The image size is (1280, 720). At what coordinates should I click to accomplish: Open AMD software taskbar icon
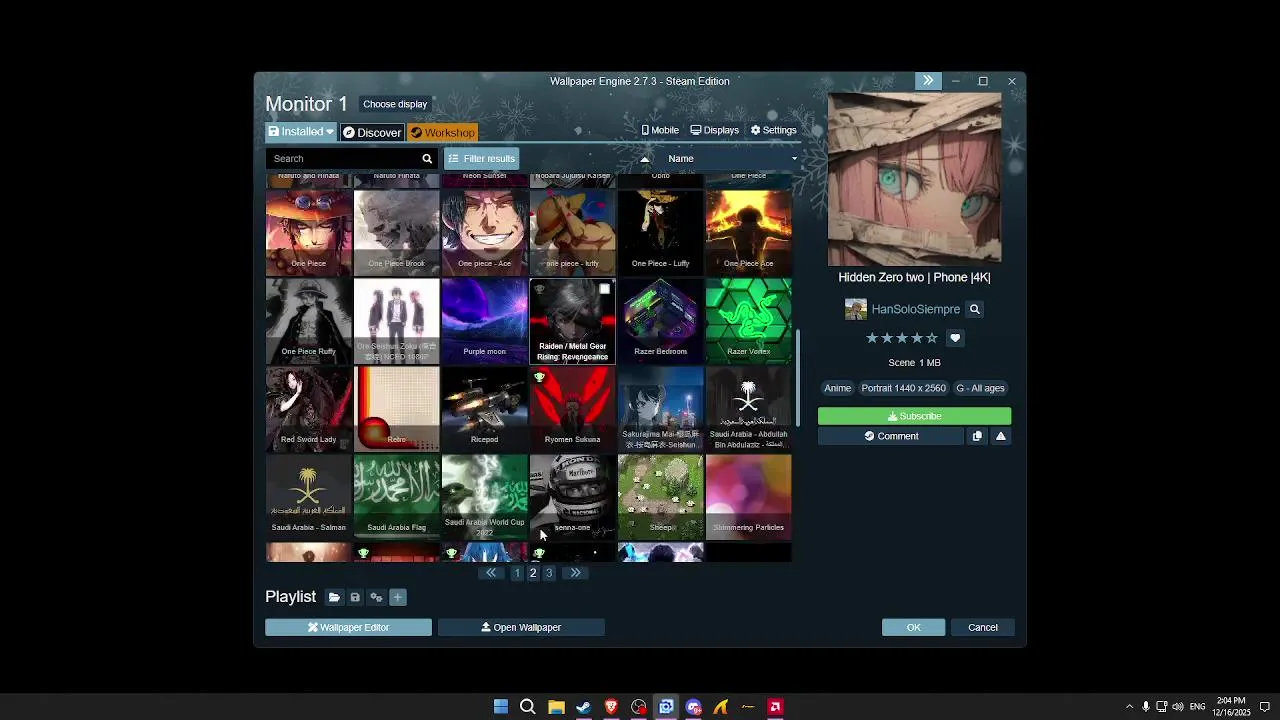point(775,707)
